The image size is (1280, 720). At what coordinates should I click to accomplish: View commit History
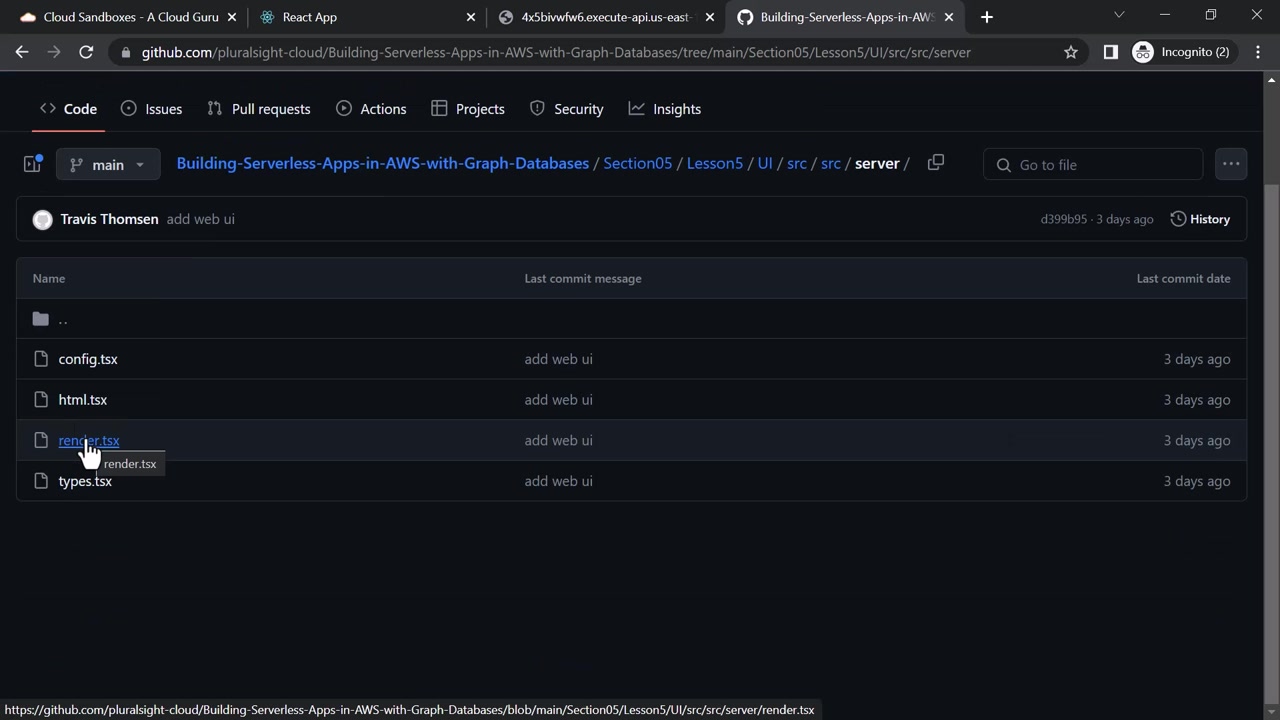(x=1200, y=219)
